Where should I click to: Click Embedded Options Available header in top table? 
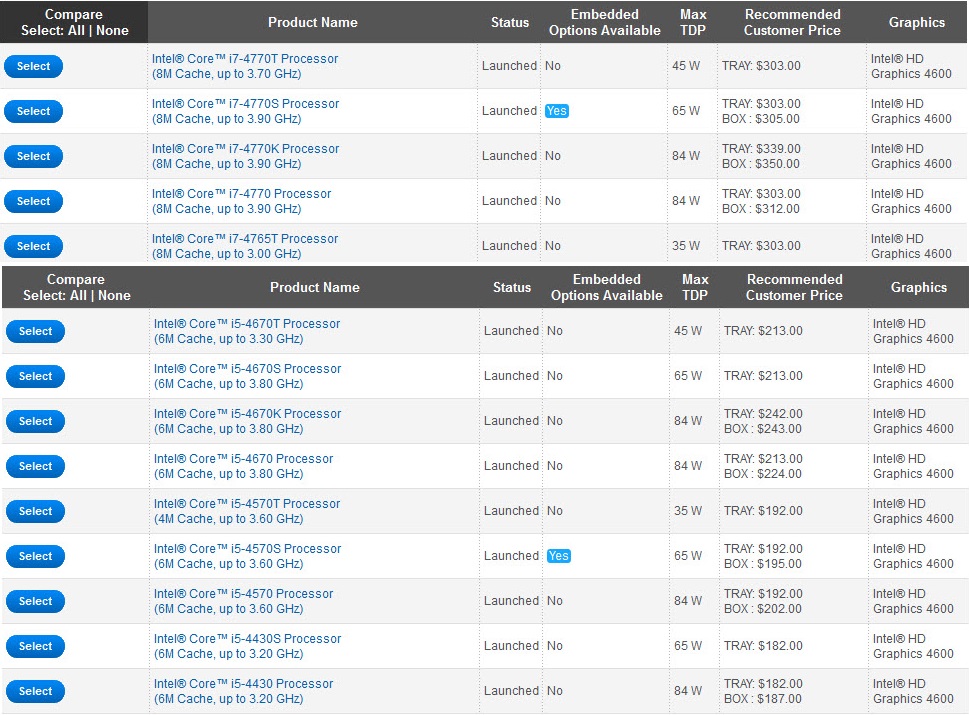click(604, 22)
